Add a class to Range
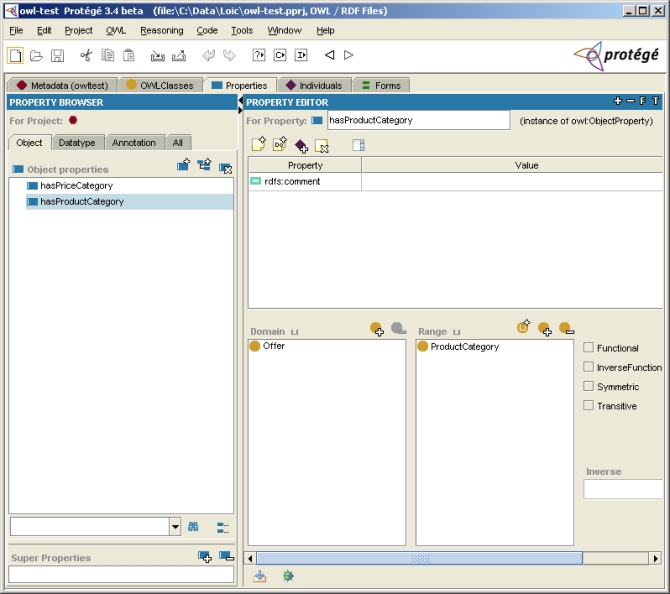 pyautogui.click(x=545, y=329)
